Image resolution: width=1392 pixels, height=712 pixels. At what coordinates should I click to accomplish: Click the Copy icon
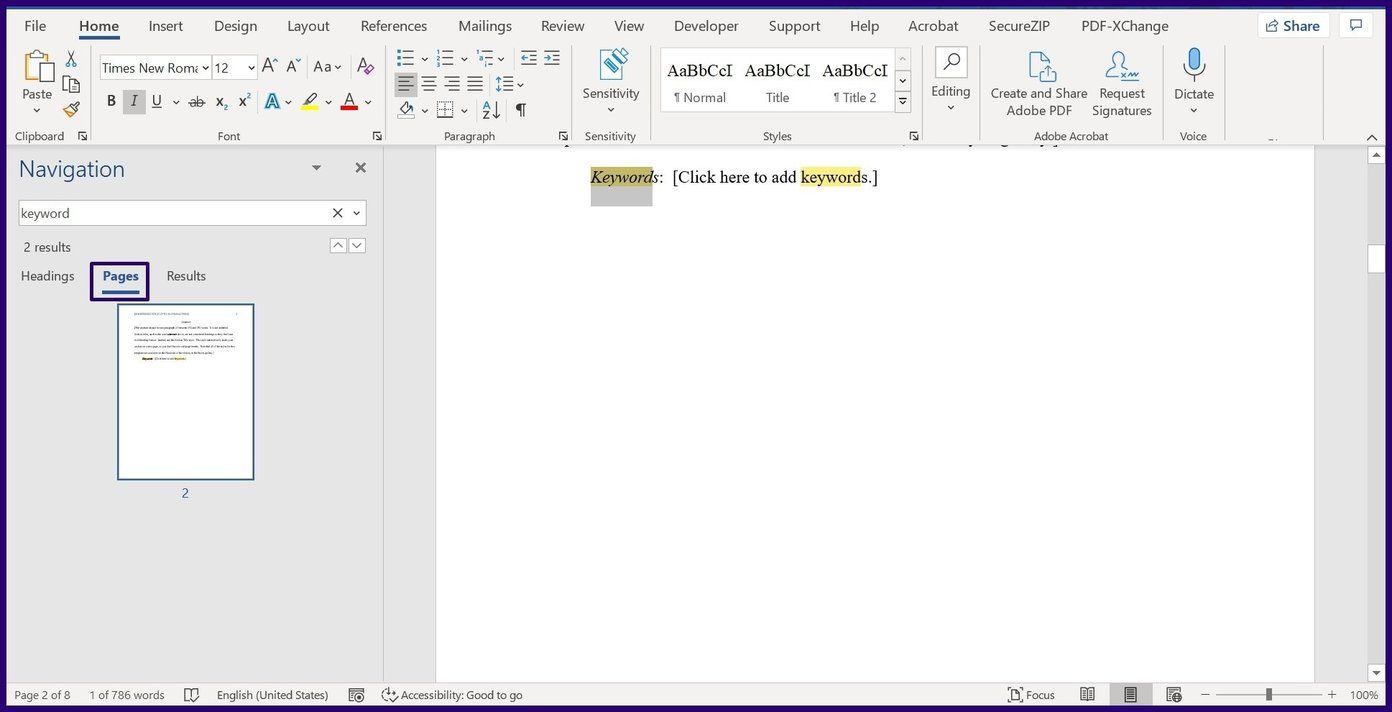tap(71, 84)
